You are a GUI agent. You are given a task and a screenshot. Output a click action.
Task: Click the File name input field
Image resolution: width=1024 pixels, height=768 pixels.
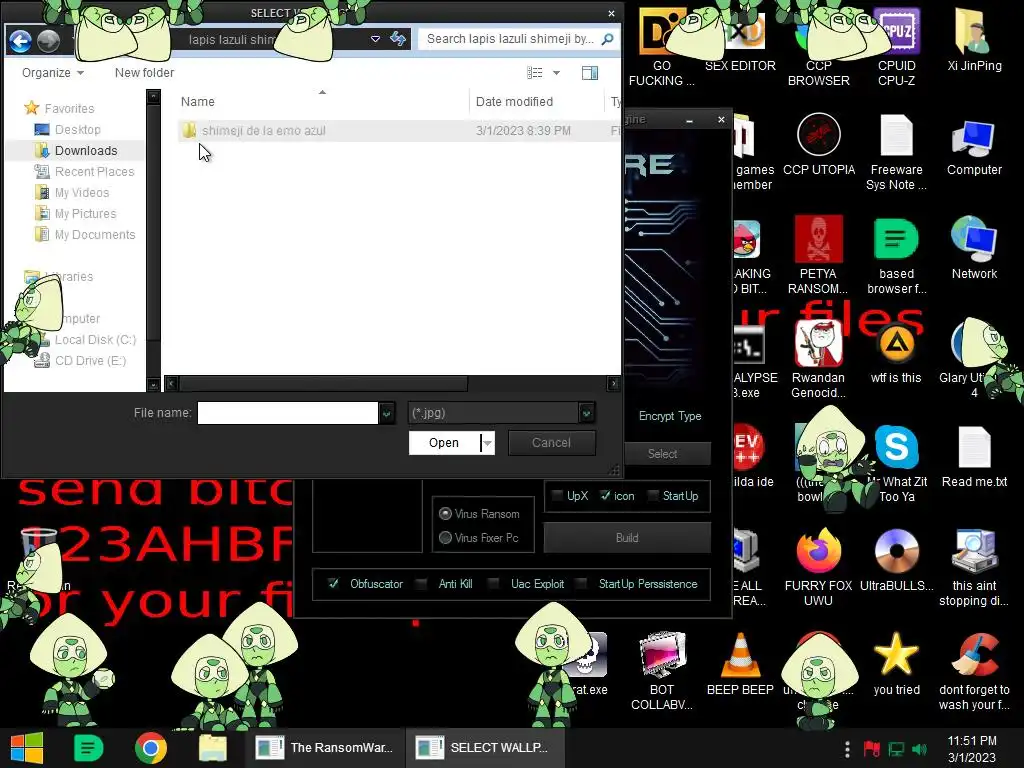click(x=287, y=413)
